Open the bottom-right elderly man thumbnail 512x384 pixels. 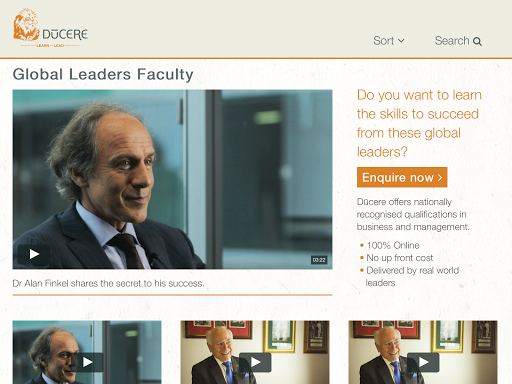click(x=423, y=352)
